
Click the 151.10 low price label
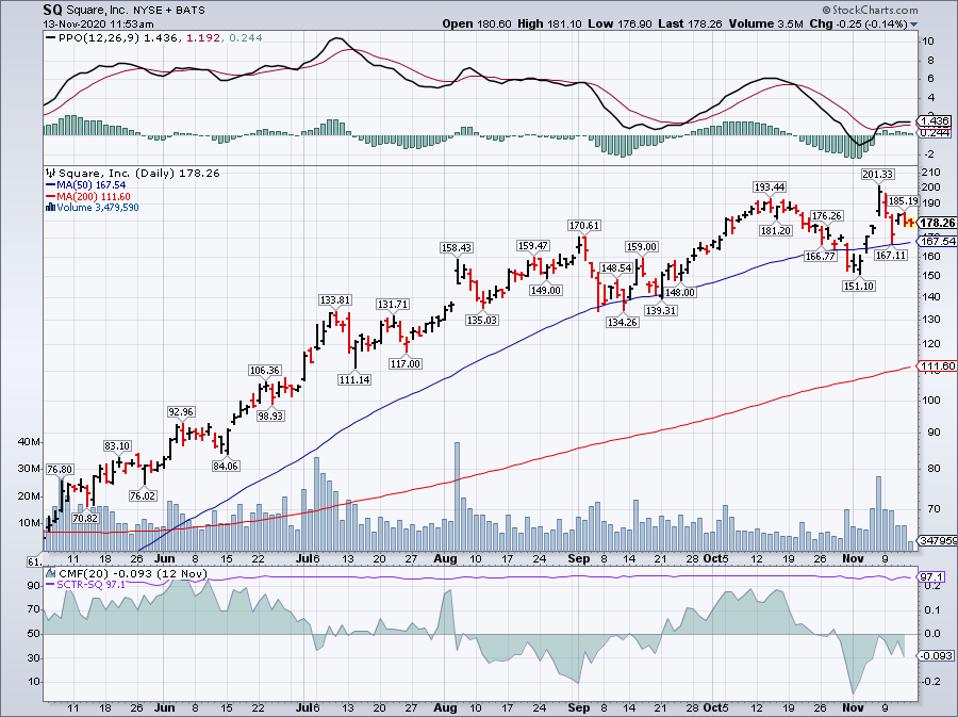pyautogui.click(x=858, y=286)
